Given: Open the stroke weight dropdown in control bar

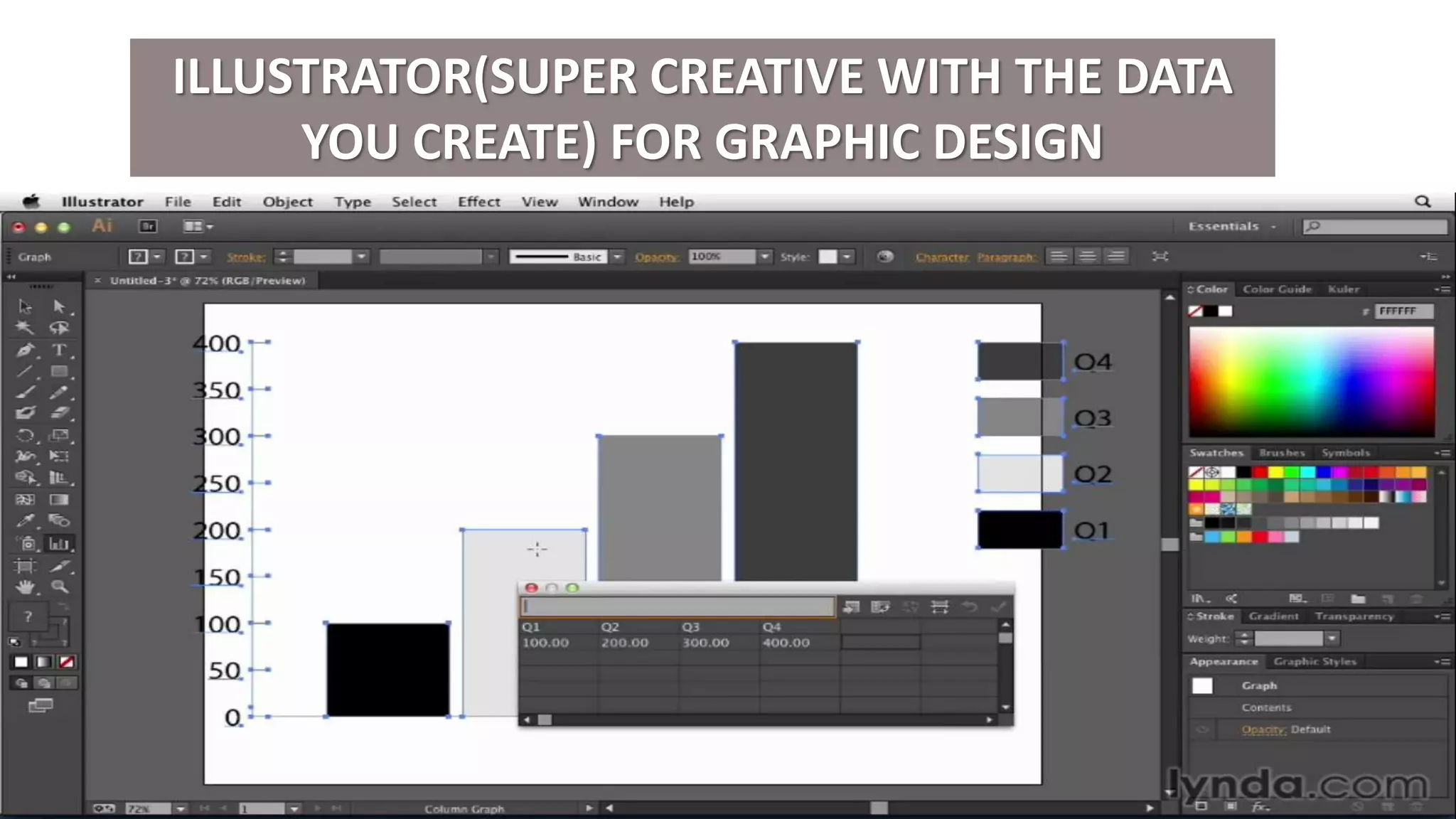Looking at the screenshot, I should coord(361,257).
